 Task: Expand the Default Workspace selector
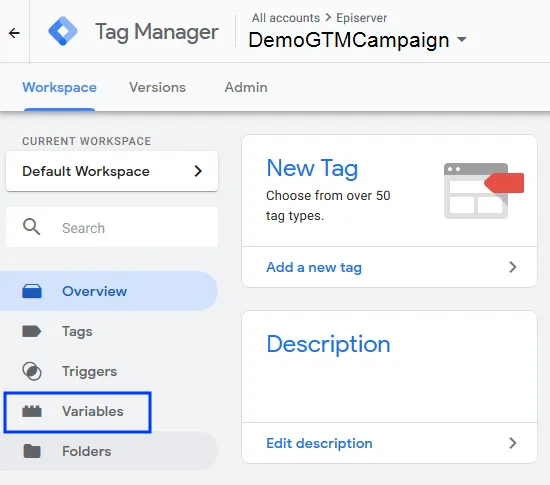coord(112,171)
